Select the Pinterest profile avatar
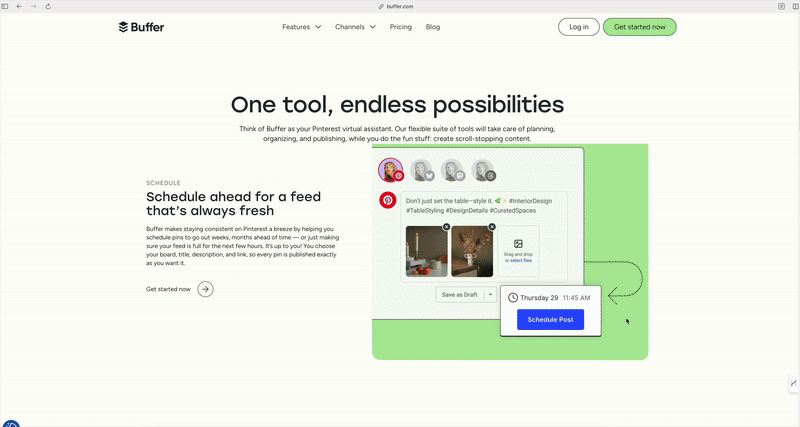 pyautogui.click(x=391, y=170)
